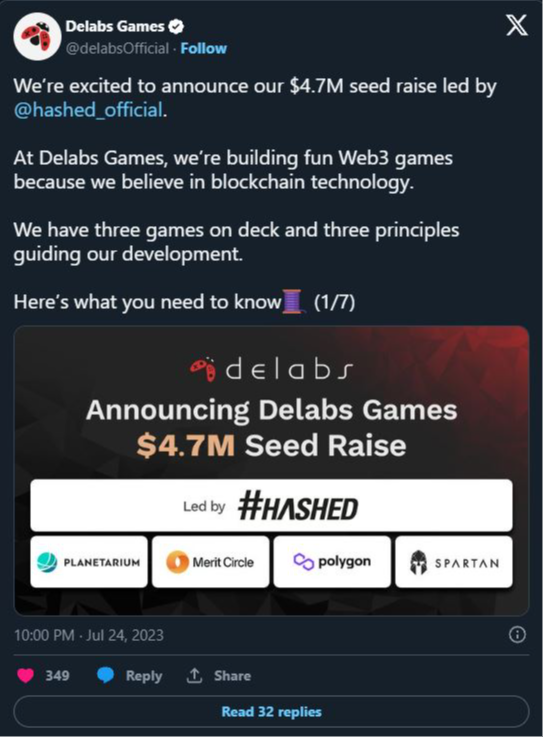The width and height of the screenshot is (543, 737).
Task: Click the share upload arrow icon
Action: (x=194, y=675)
